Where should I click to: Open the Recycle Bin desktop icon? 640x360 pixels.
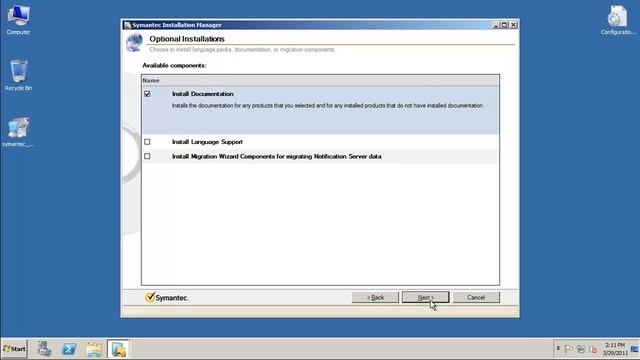click(18, 76)
